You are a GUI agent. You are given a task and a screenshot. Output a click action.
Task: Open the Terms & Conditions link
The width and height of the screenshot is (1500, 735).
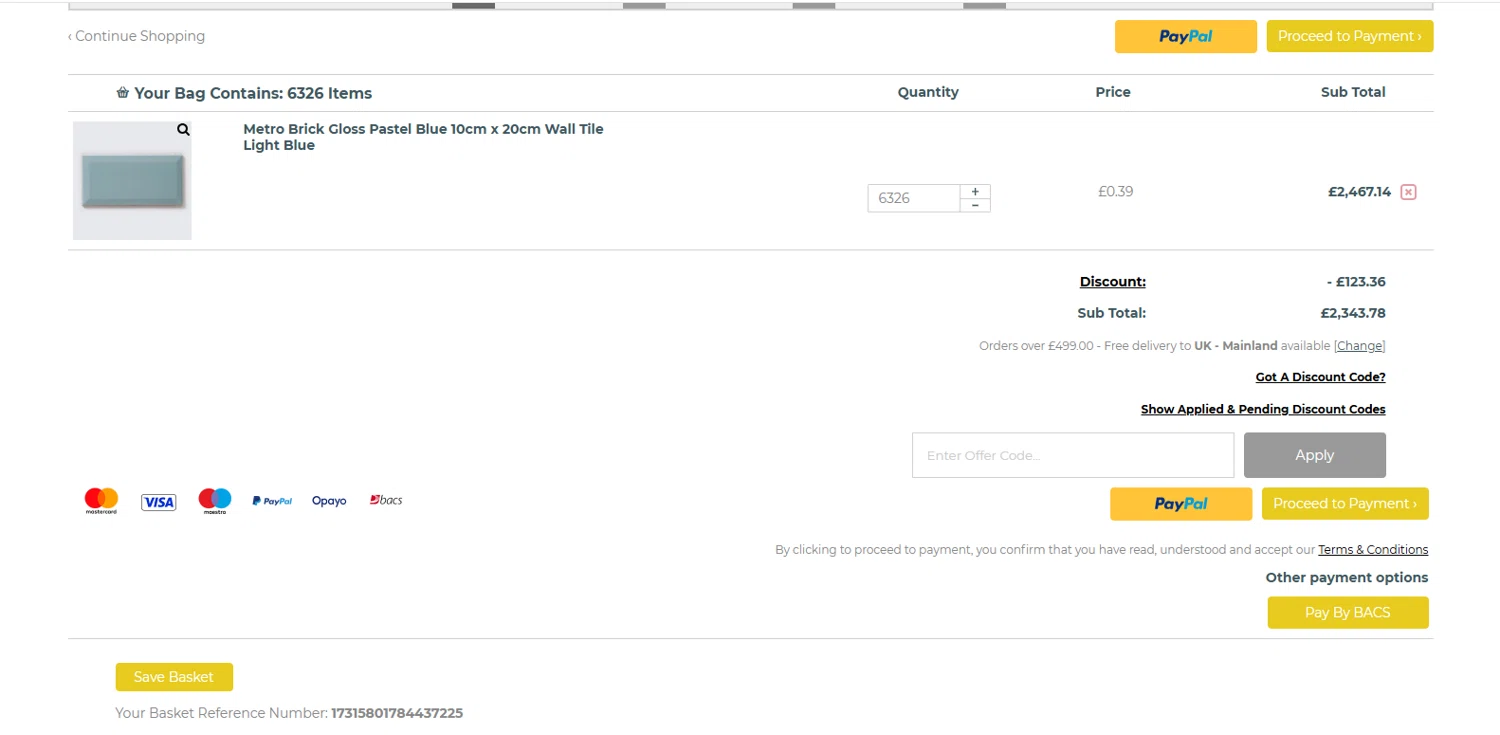[x=1372, y=550]
